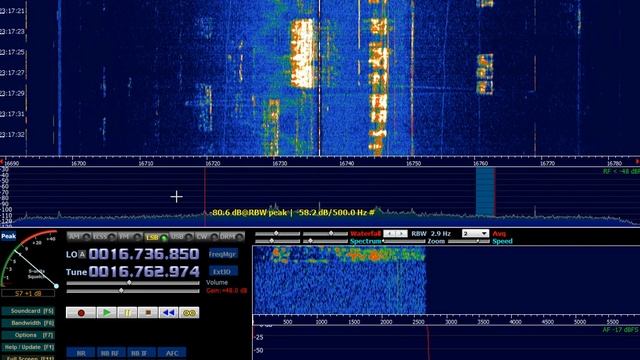Select FM demodulation mode
This screenshot has height=360, width=640.
point(130,237)
